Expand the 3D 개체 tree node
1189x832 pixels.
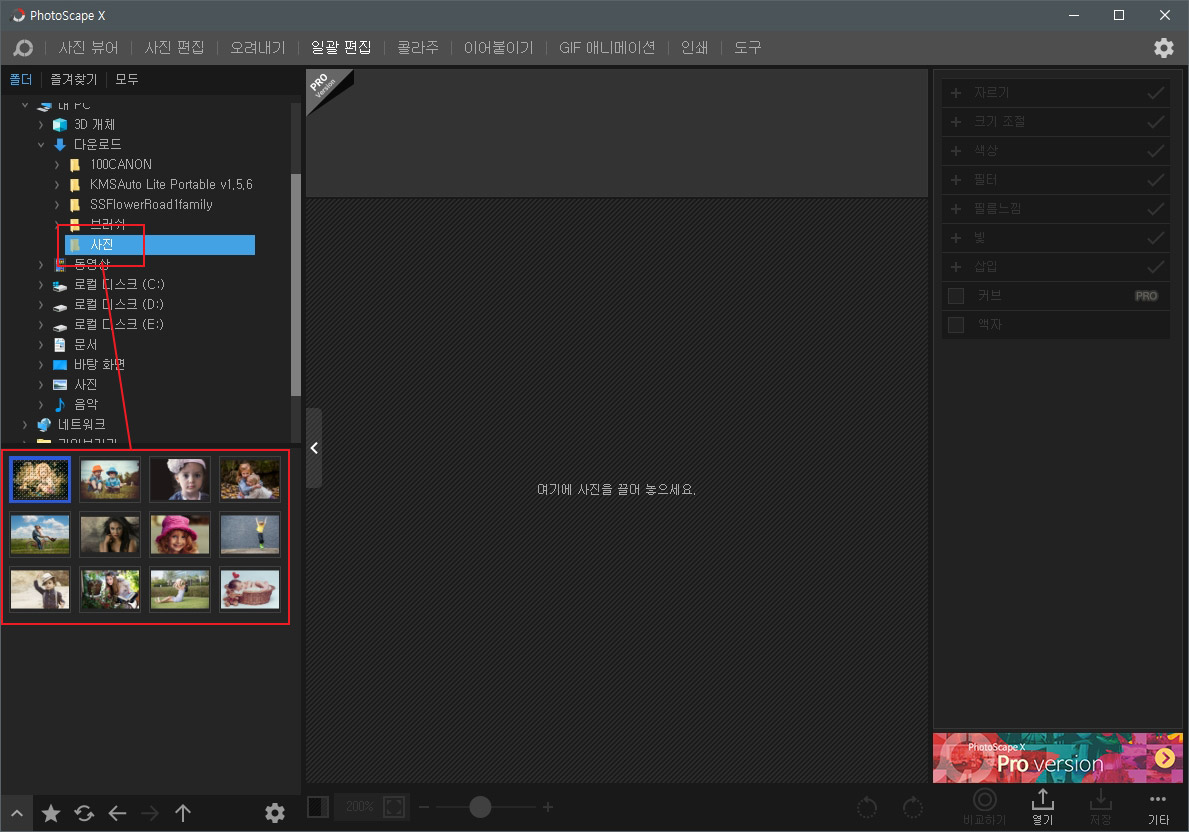pos(41,124)
